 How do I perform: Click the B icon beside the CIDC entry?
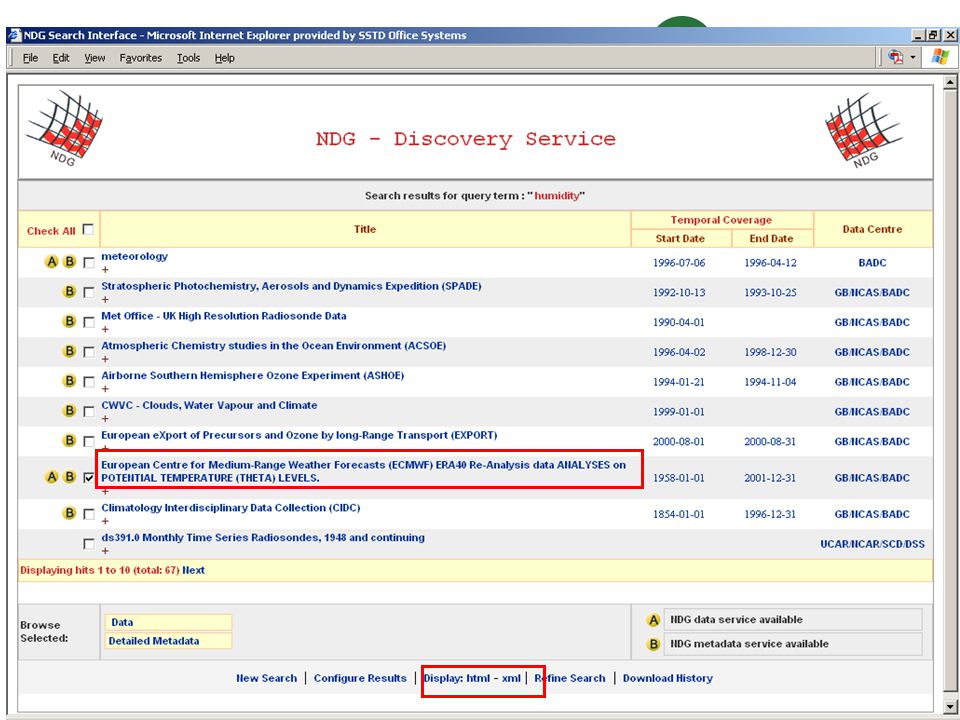[70, 513]
